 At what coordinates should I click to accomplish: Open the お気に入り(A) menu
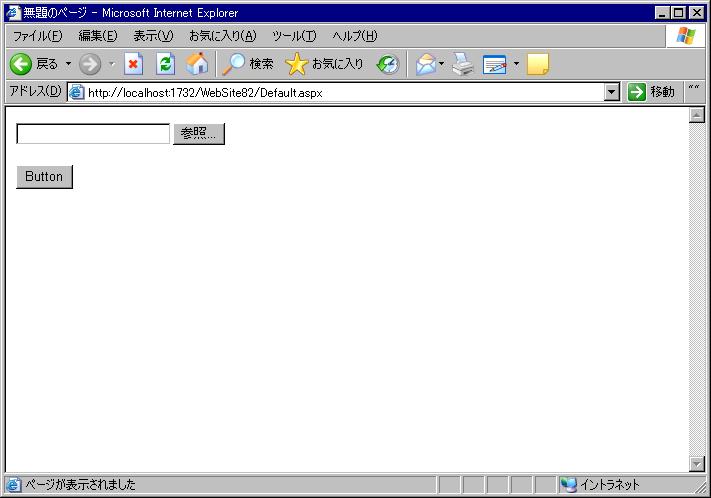(x=223, y=36)
